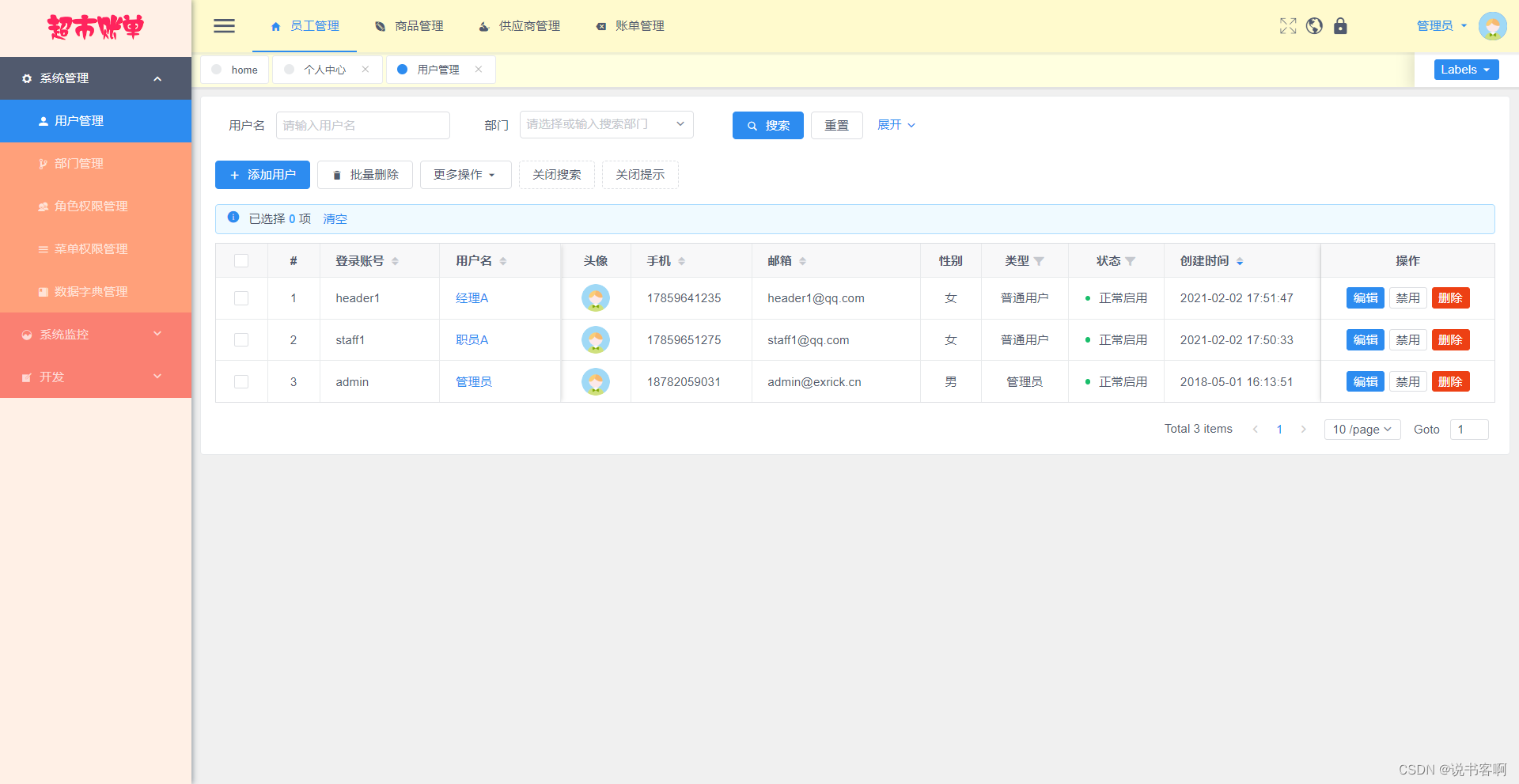Open the 经理A username link
The image size is (1519, 784).
tap(472, 298)
